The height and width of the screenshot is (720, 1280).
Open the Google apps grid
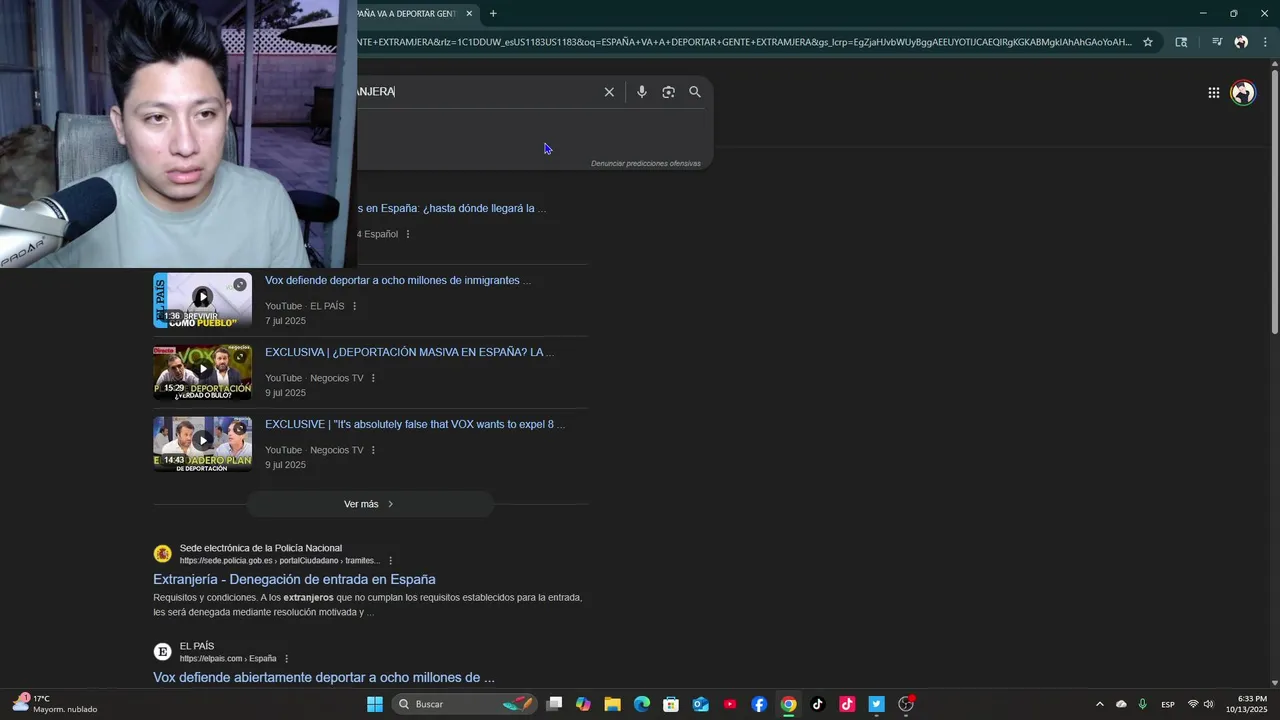point(1213,93)
